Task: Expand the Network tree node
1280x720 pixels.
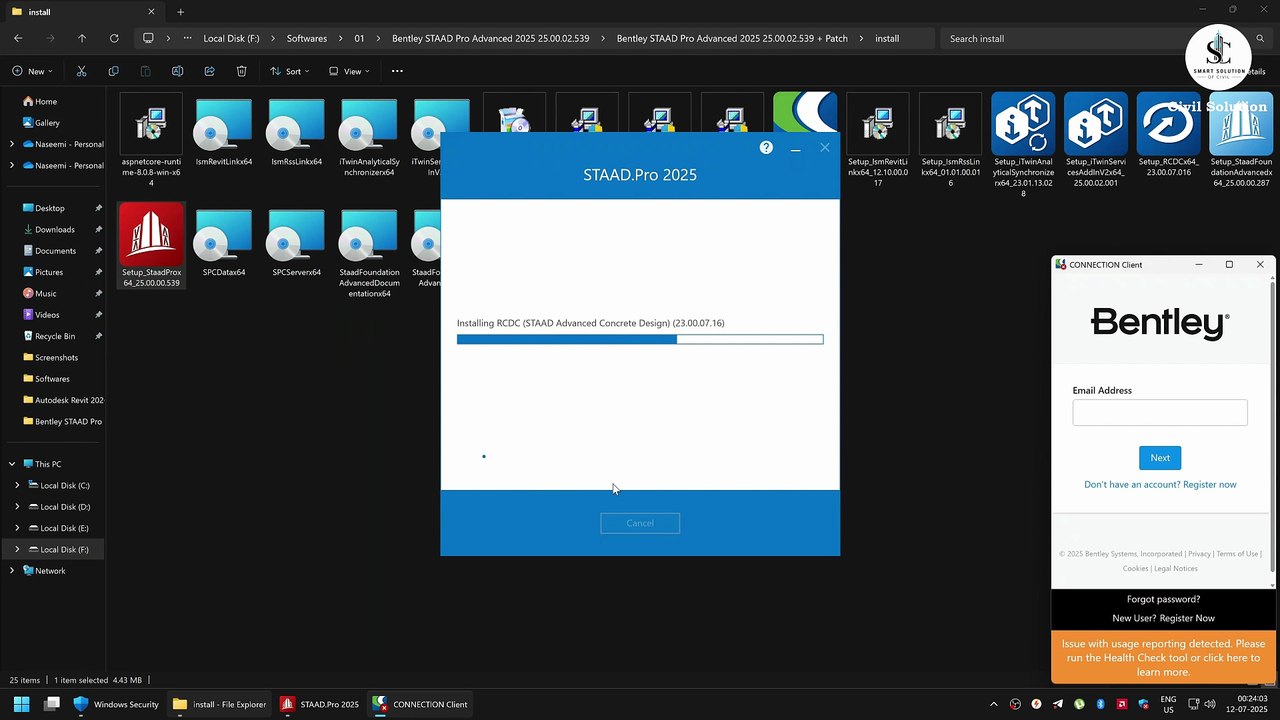Action: point(12,570)
